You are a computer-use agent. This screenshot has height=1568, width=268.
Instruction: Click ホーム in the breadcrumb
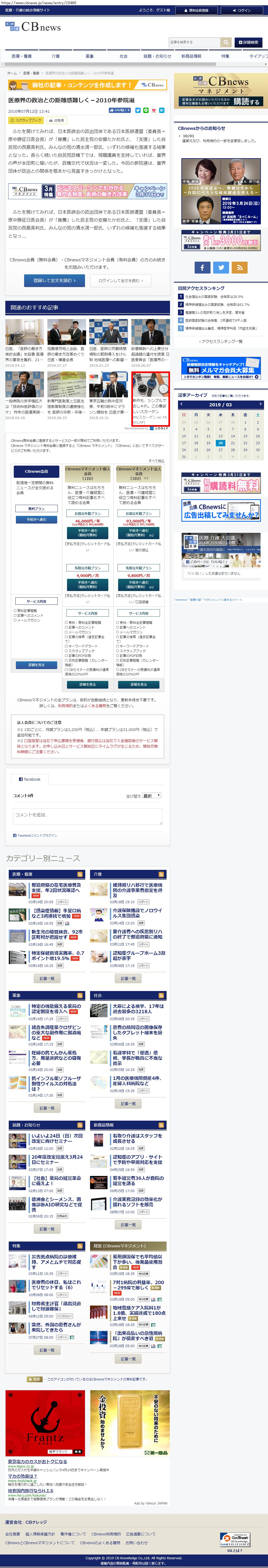coord(12,73)
